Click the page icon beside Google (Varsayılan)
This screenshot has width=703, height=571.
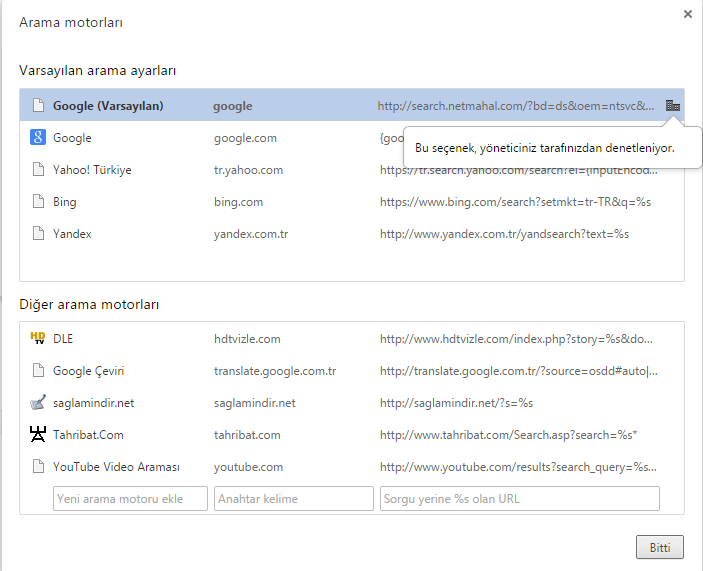tap(39, 105)
